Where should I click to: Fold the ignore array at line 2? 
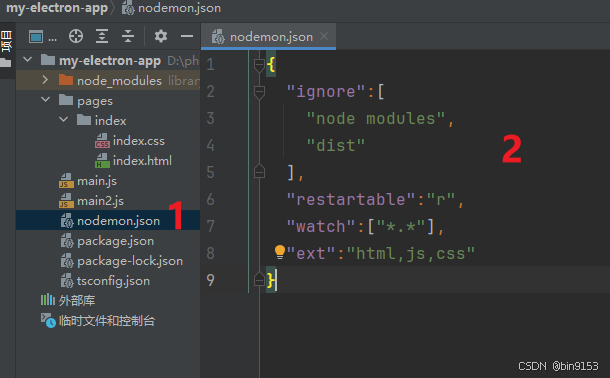[x=259, y=92]
